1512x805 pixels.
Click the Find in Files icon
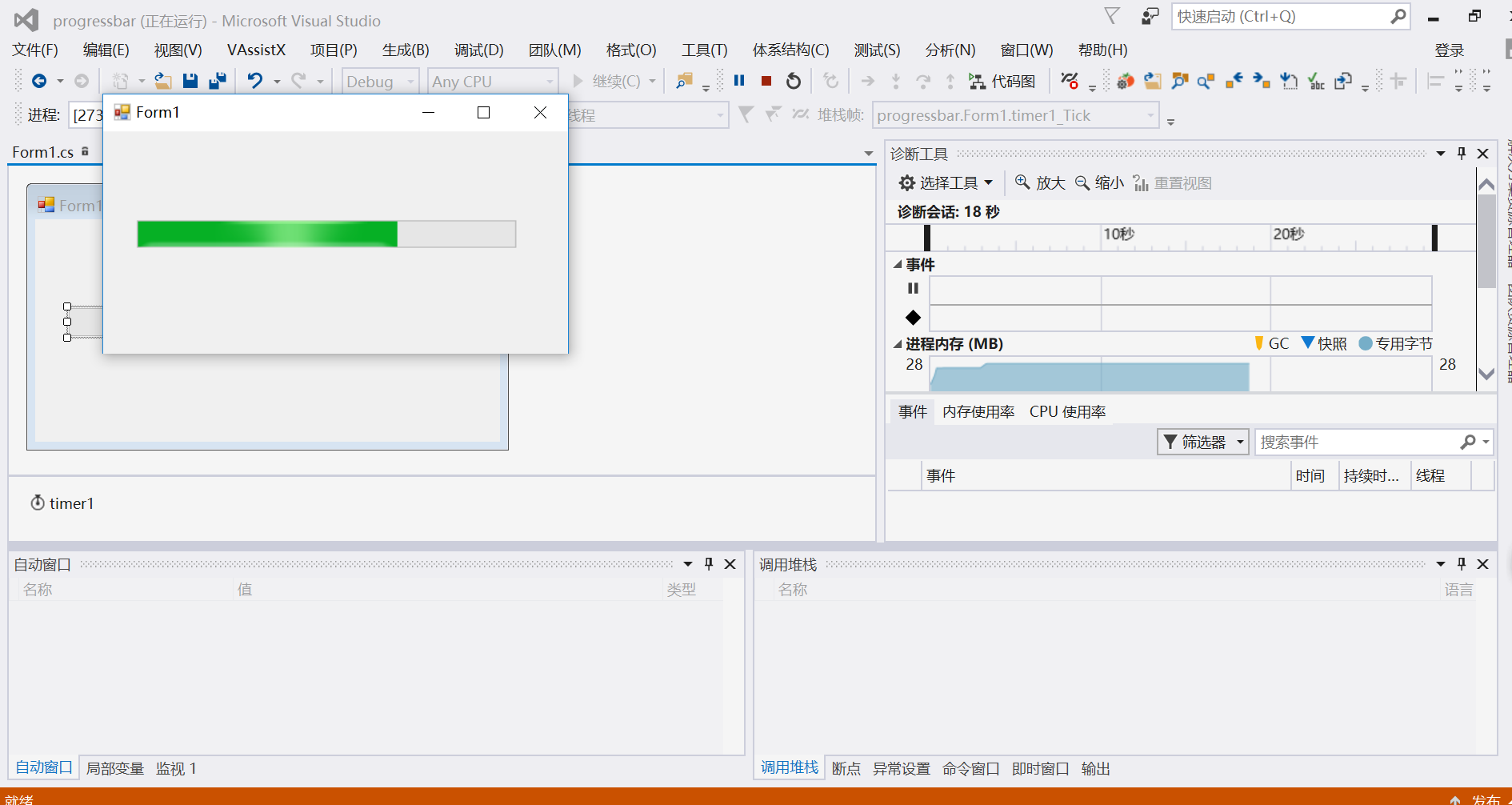(x=684, y=81)
